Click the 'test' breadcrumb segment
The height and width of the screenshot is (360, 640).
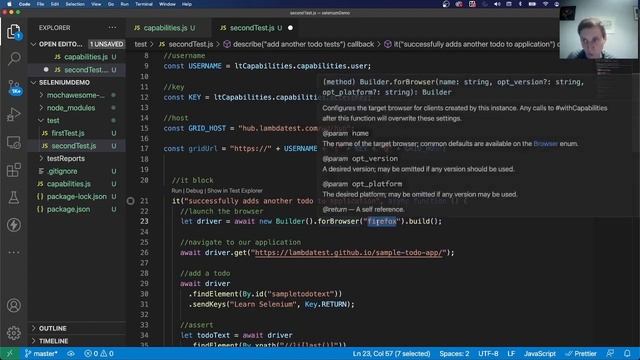tap(140, 44)
